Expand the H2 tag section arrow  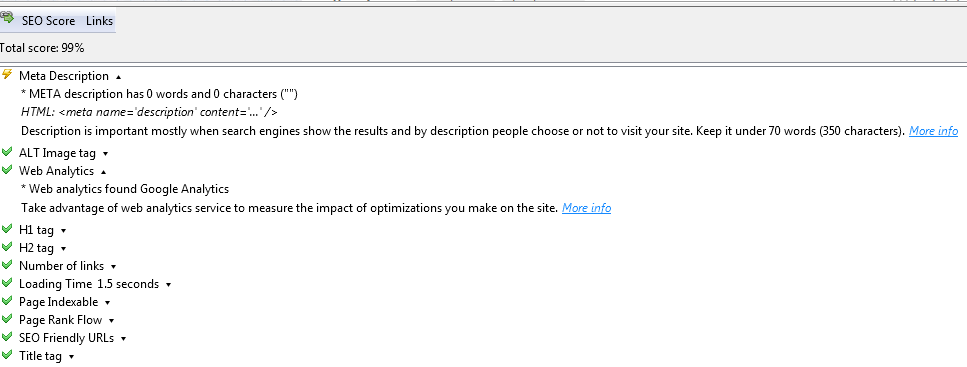click(64, 249)
